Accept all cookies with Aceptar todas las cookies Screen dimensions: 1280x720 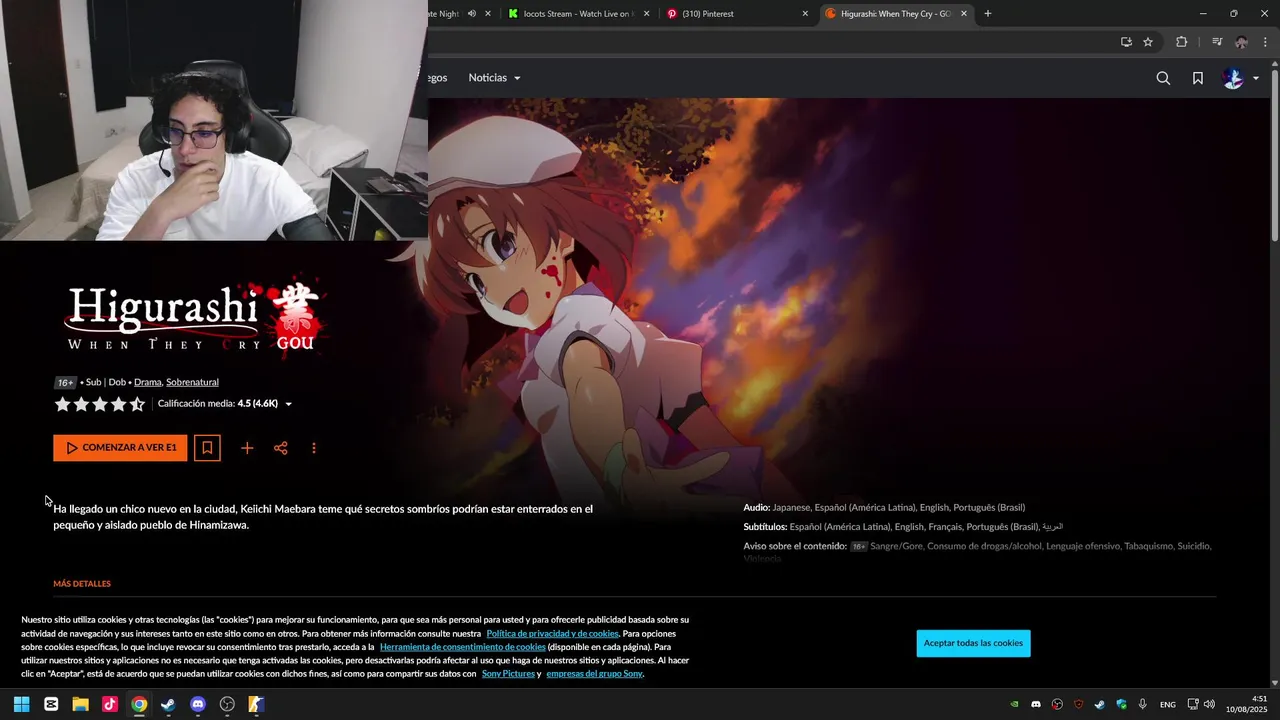[x=973, y=643]
